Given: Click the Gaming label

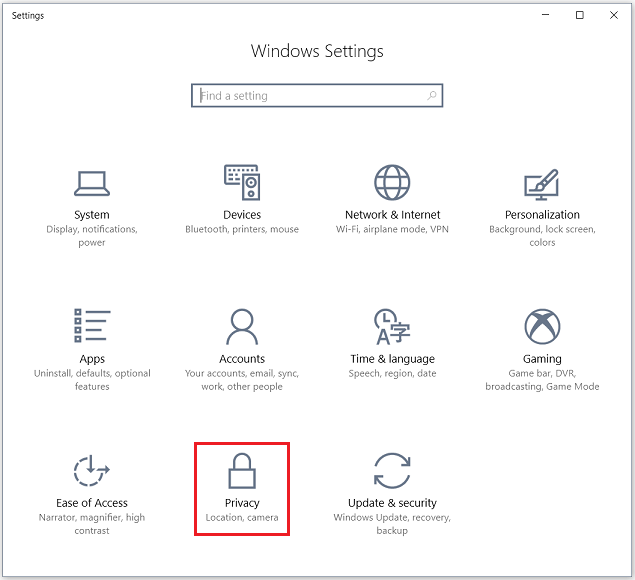Looking at the screenshot, I should (542, 359).
